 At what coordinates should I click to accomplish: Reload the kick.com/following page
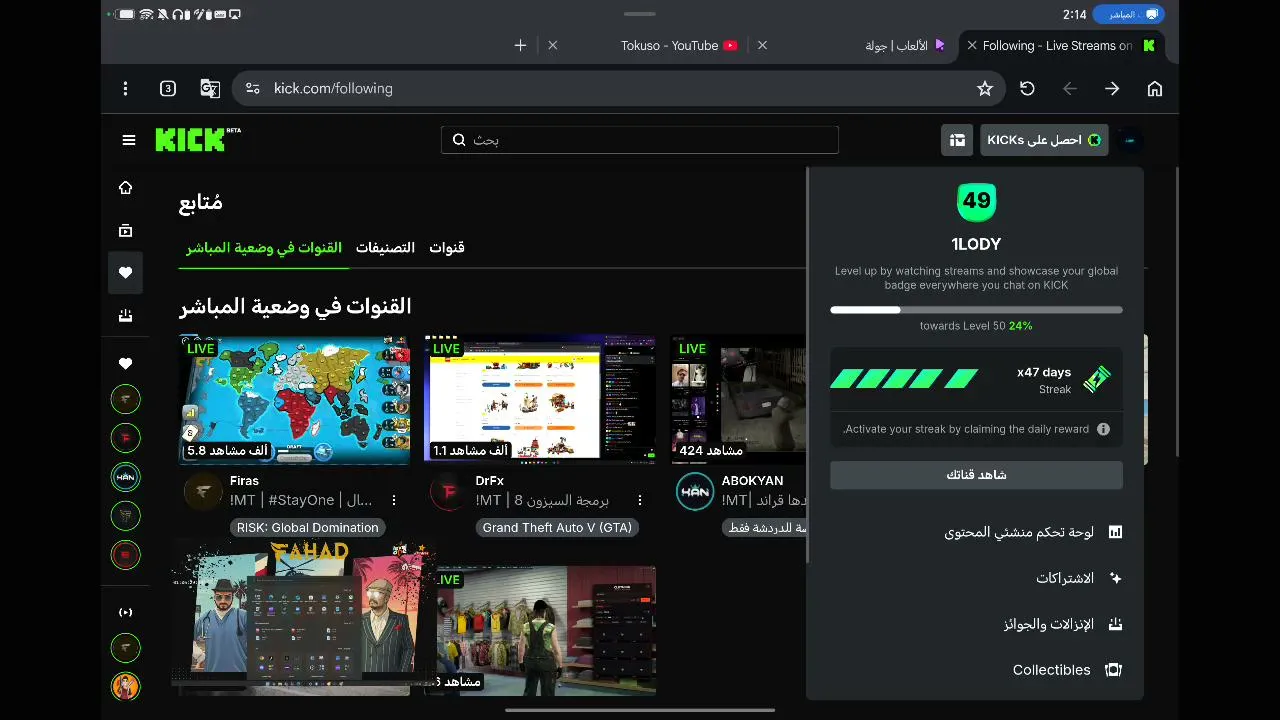[1027, 89]
